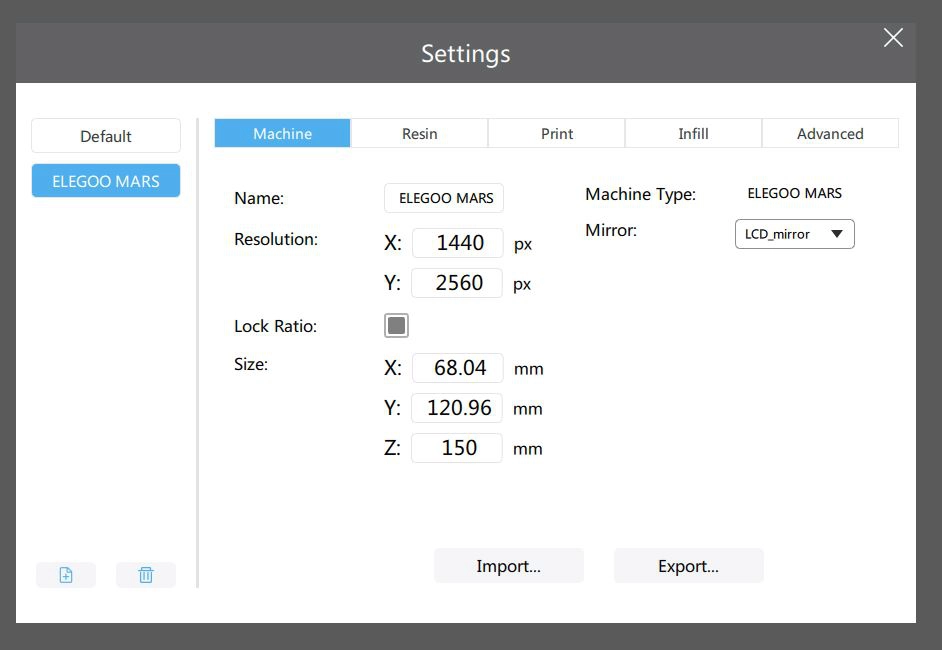Click the Size Z field

457,448
